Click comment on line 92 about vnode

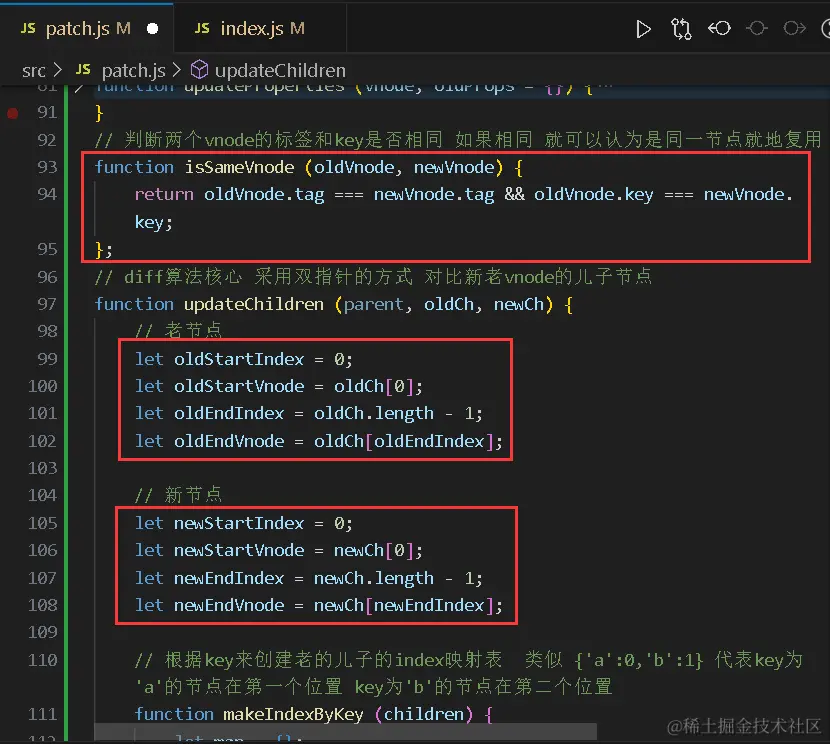coord(458,140)
